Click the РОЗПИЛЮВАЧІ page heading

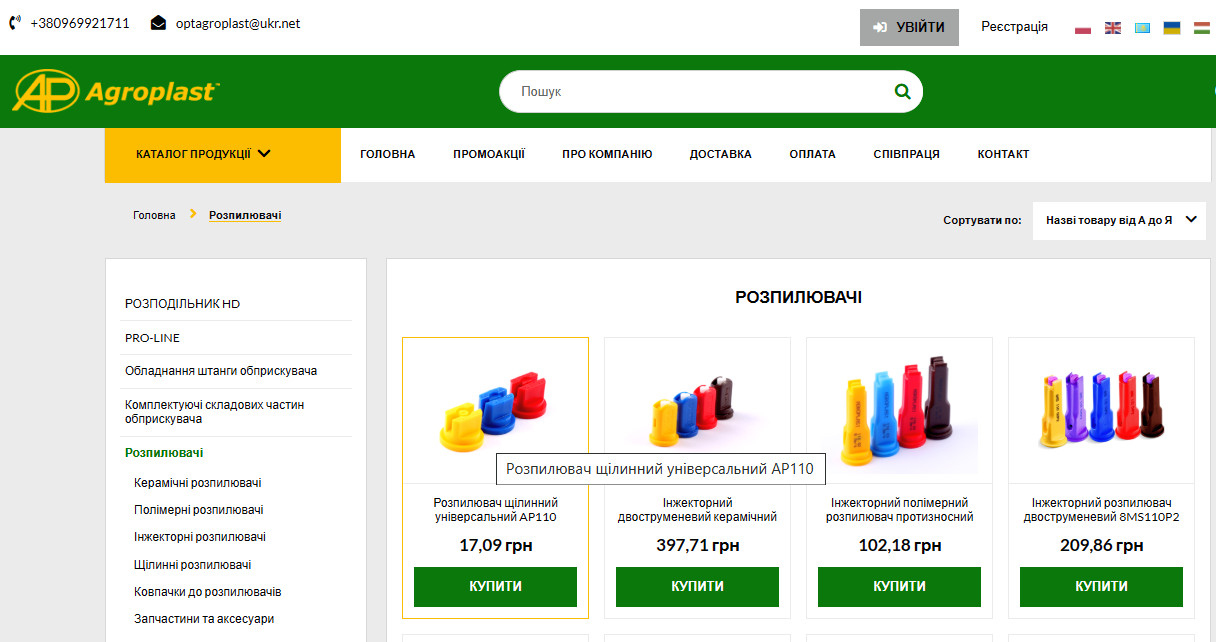(799, 298)
